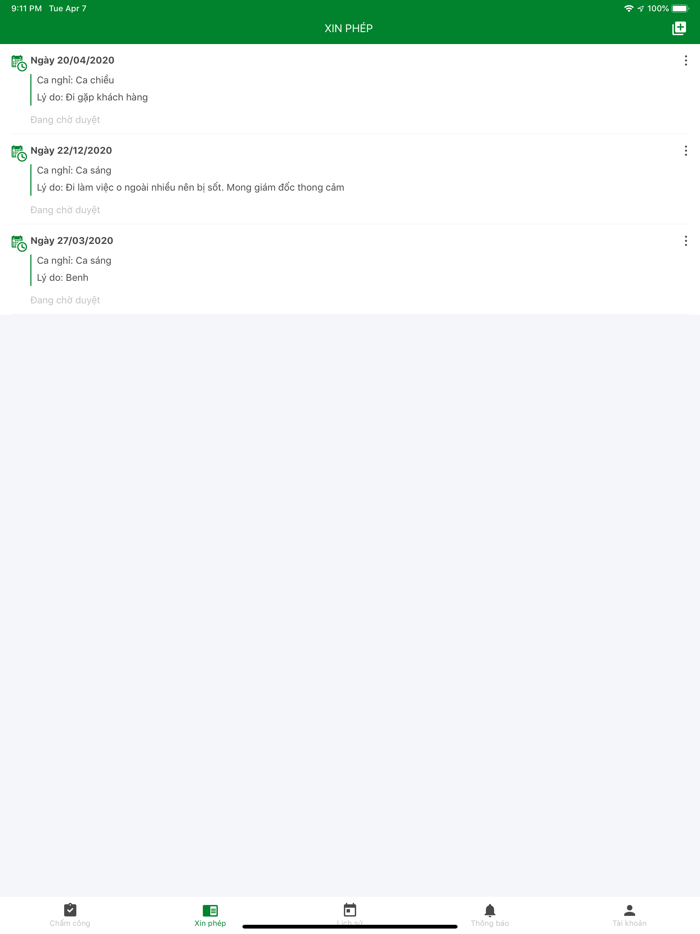Viewport: 700px width, 934px height.
Task: Click the Wi-Fi icon in status bar
Action: click(629, 8)
